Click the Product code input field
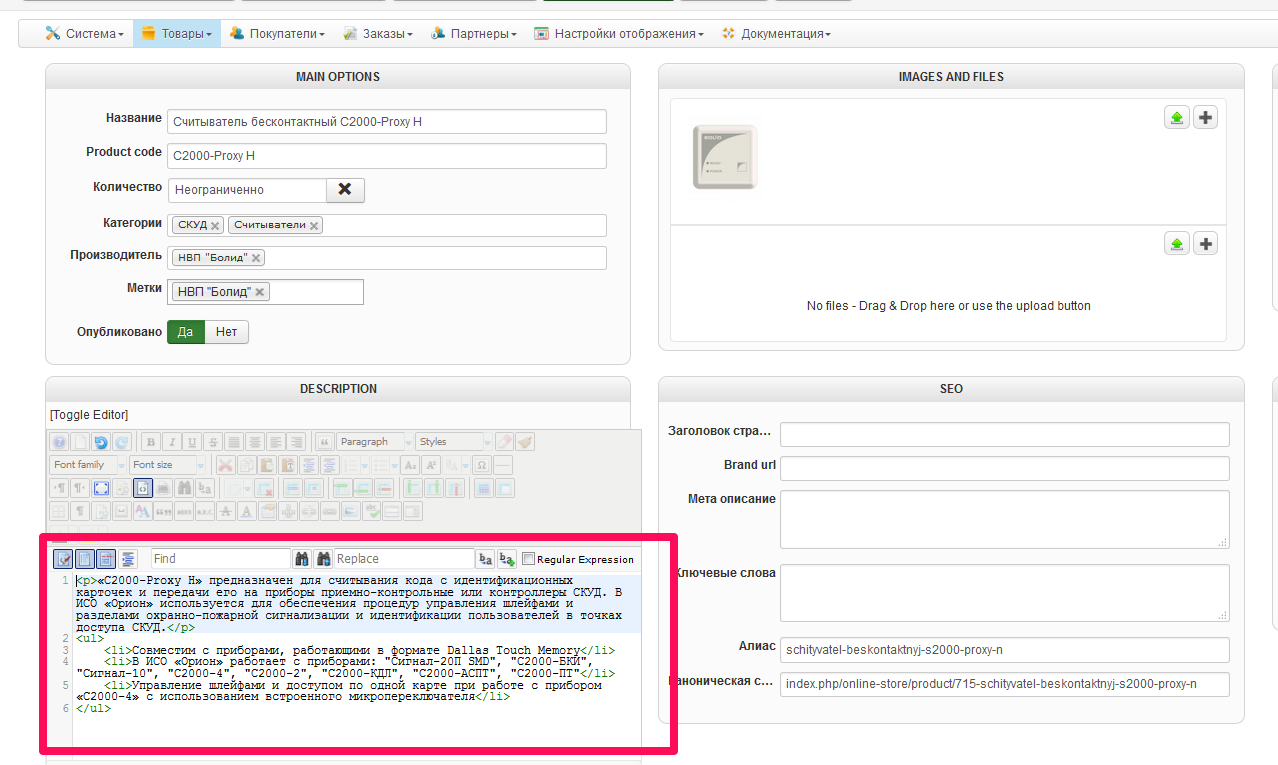 point(387,156)
